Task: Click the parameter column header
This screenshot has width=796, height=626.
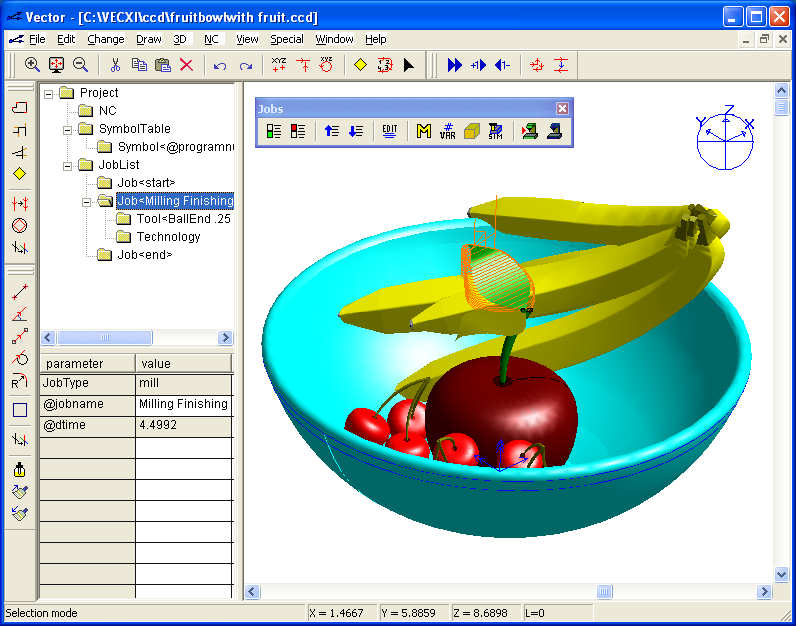Action: pyautogui.click(x=88, y=364)
